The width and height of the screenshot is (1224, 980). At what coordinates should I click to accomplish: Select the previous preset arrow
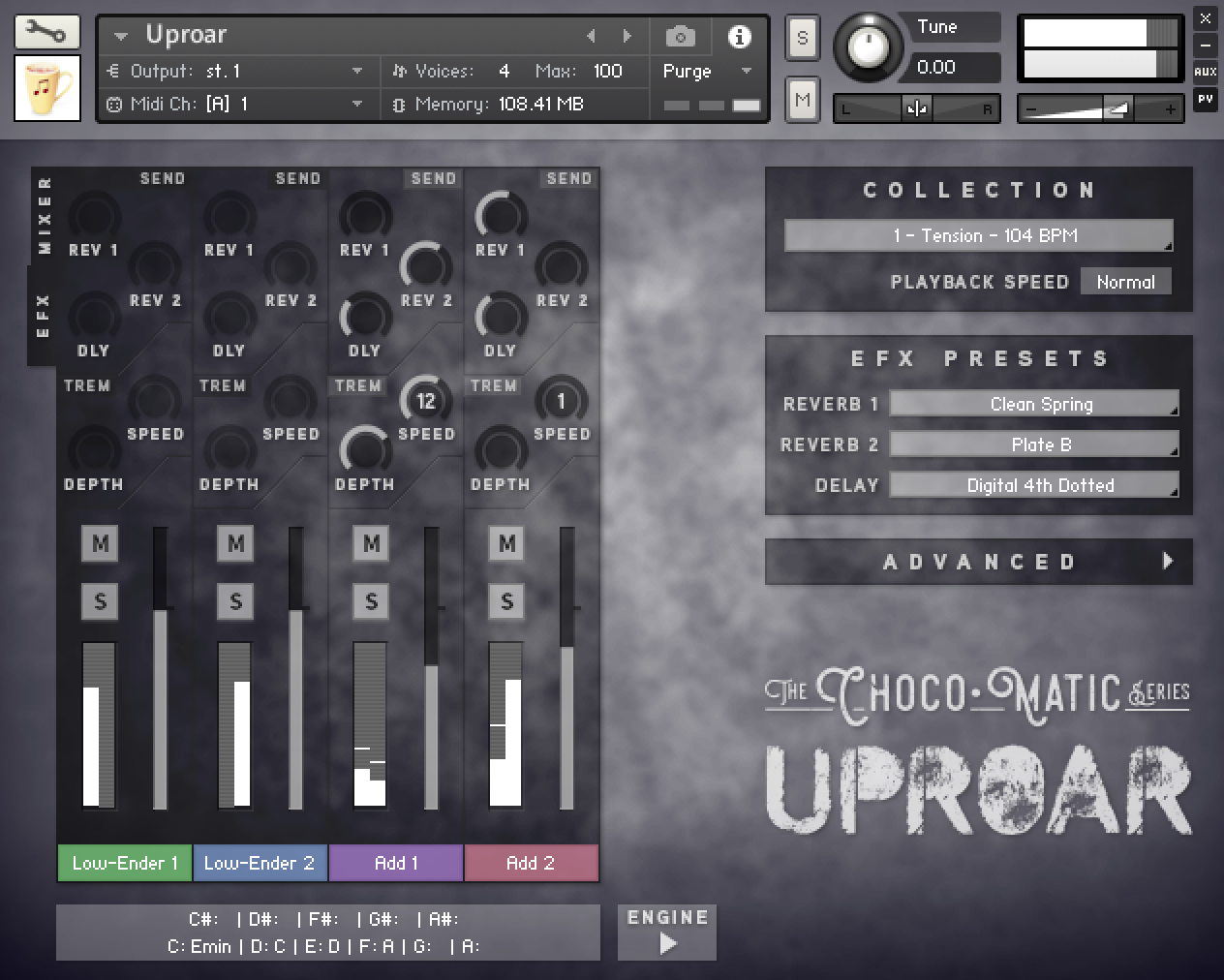tap(591, 37)
